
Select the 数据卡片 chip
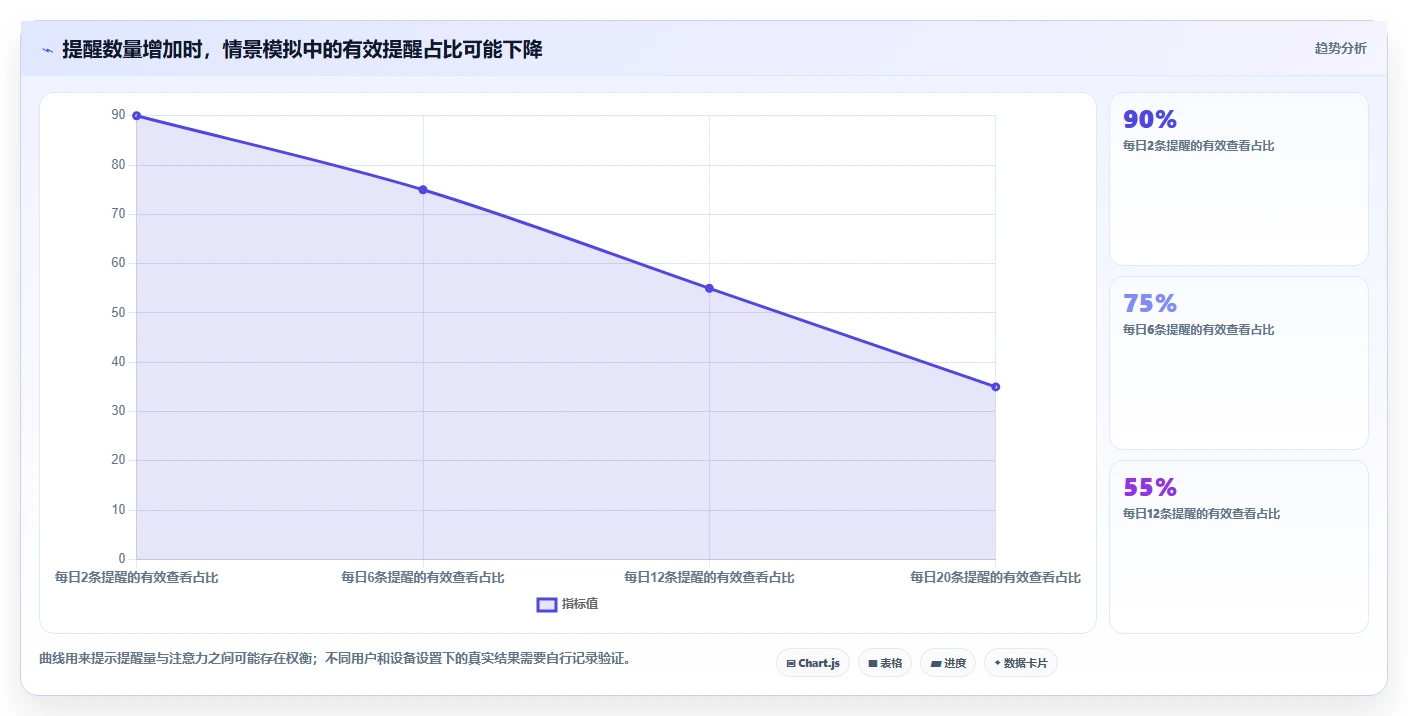[x=1021, y=663]
